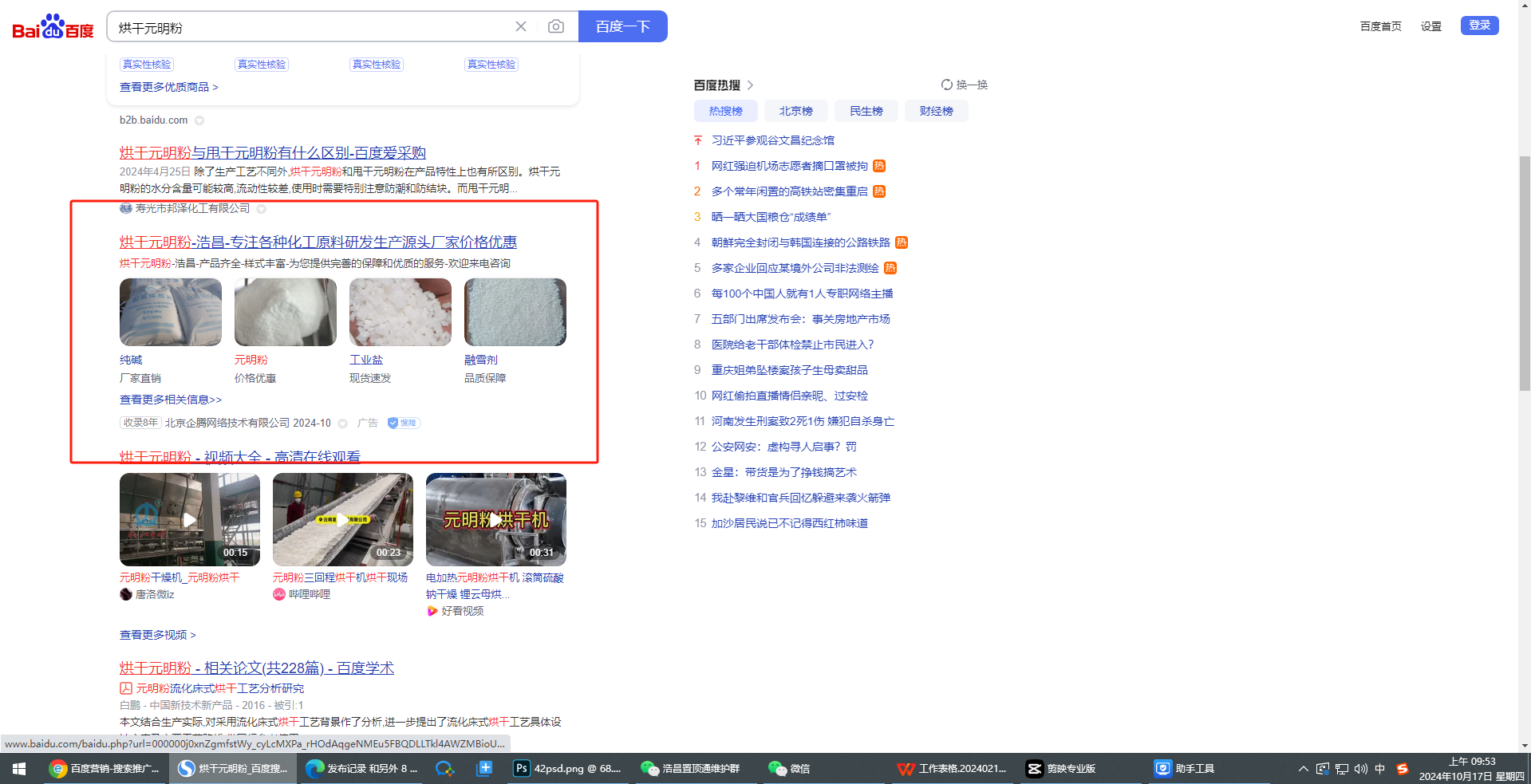
Task: Open the taskbar clock and date
Action: [x=1472, y=769]
